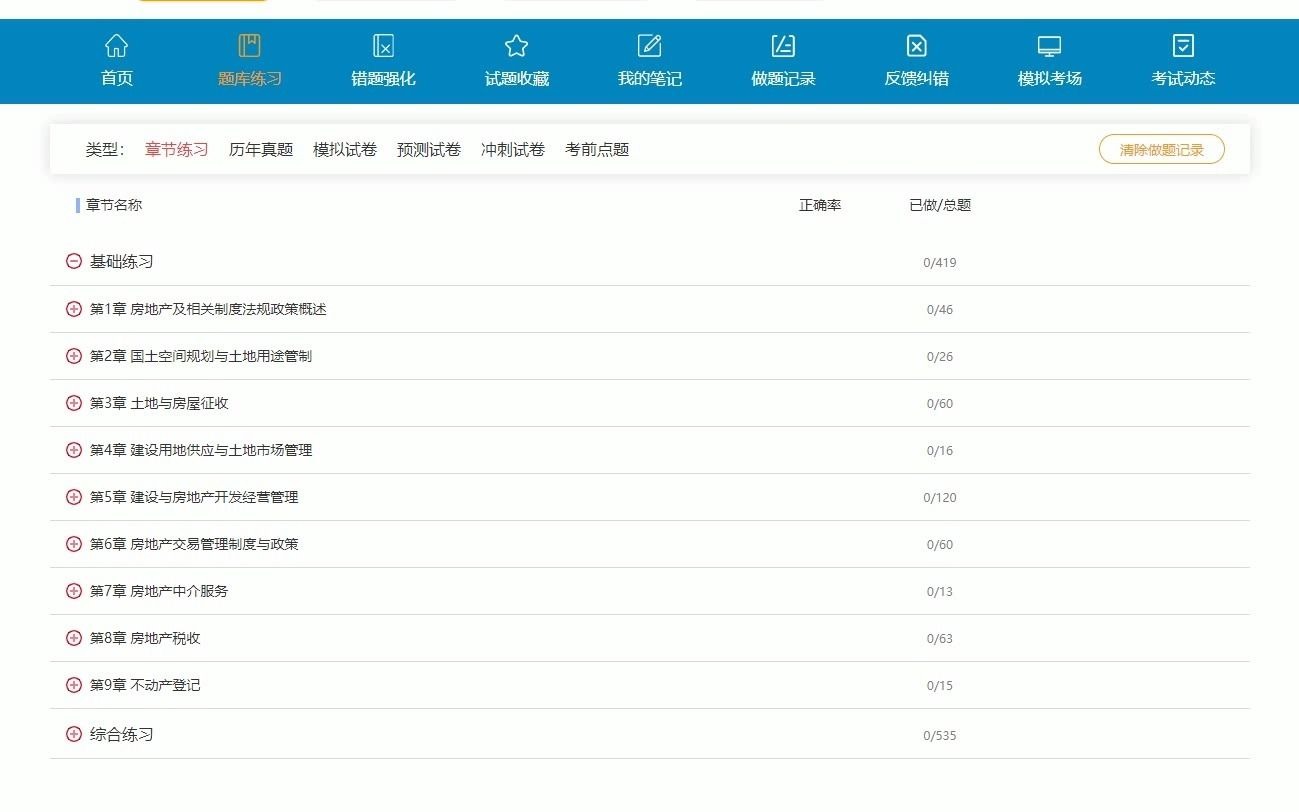Collapse 基础练习 section
This screenshot has height=812, width=1299.
73,261
